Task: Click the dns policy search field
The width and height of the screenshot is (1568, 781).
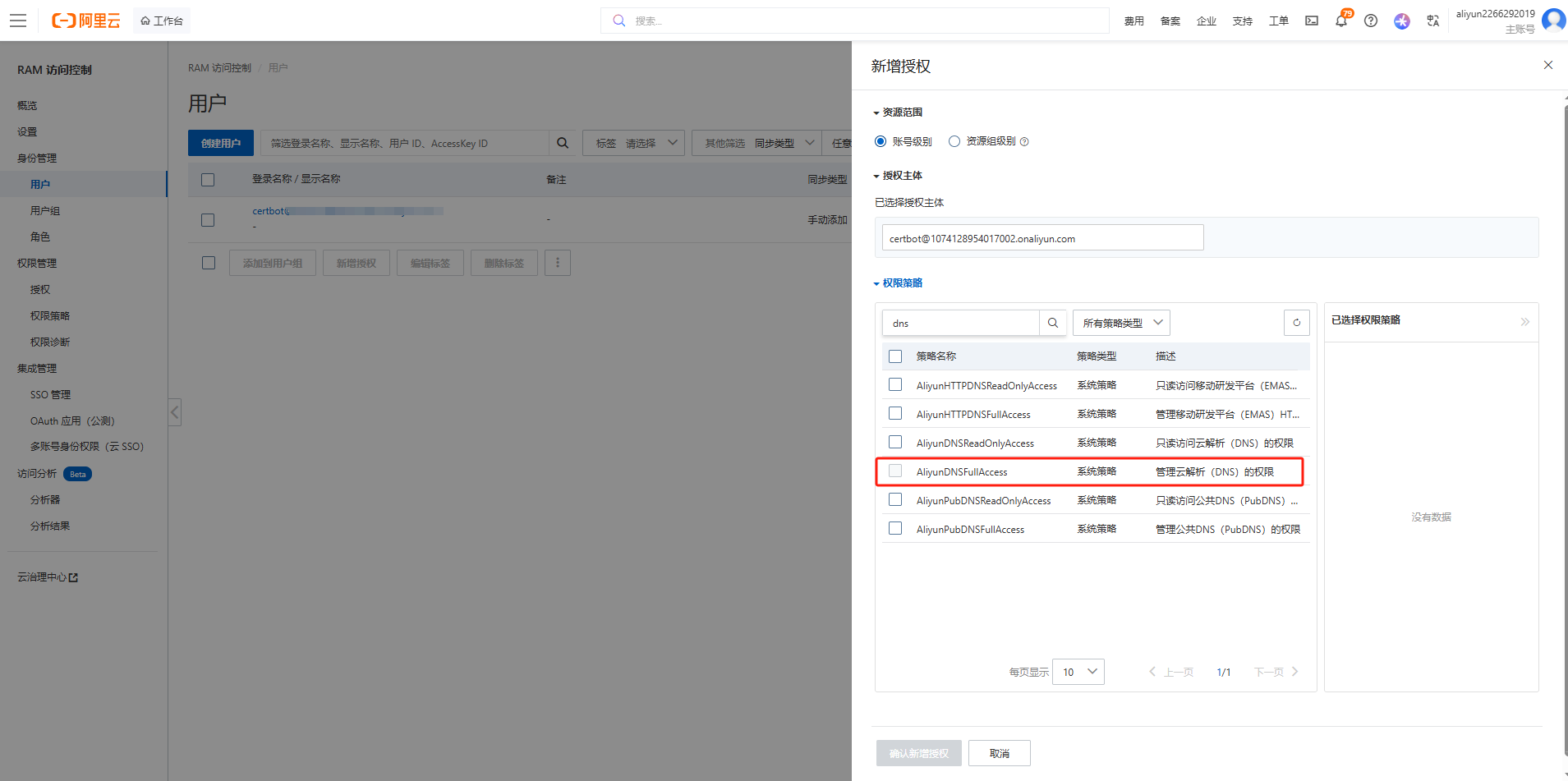Action: (961, 323)
